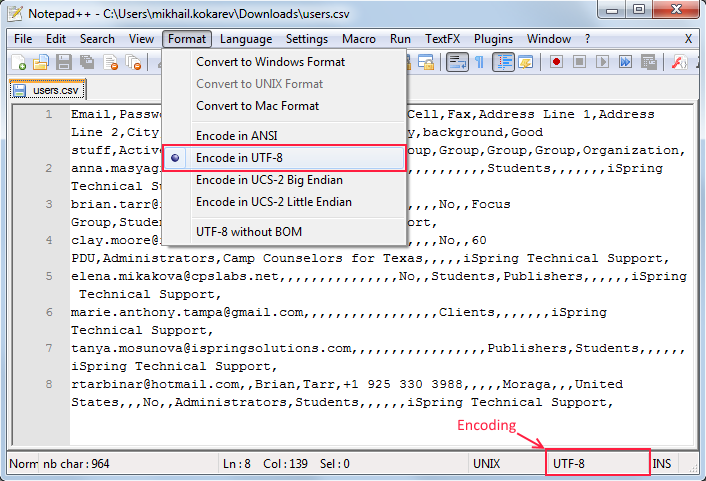Open the Settings menu

(307, 39)
